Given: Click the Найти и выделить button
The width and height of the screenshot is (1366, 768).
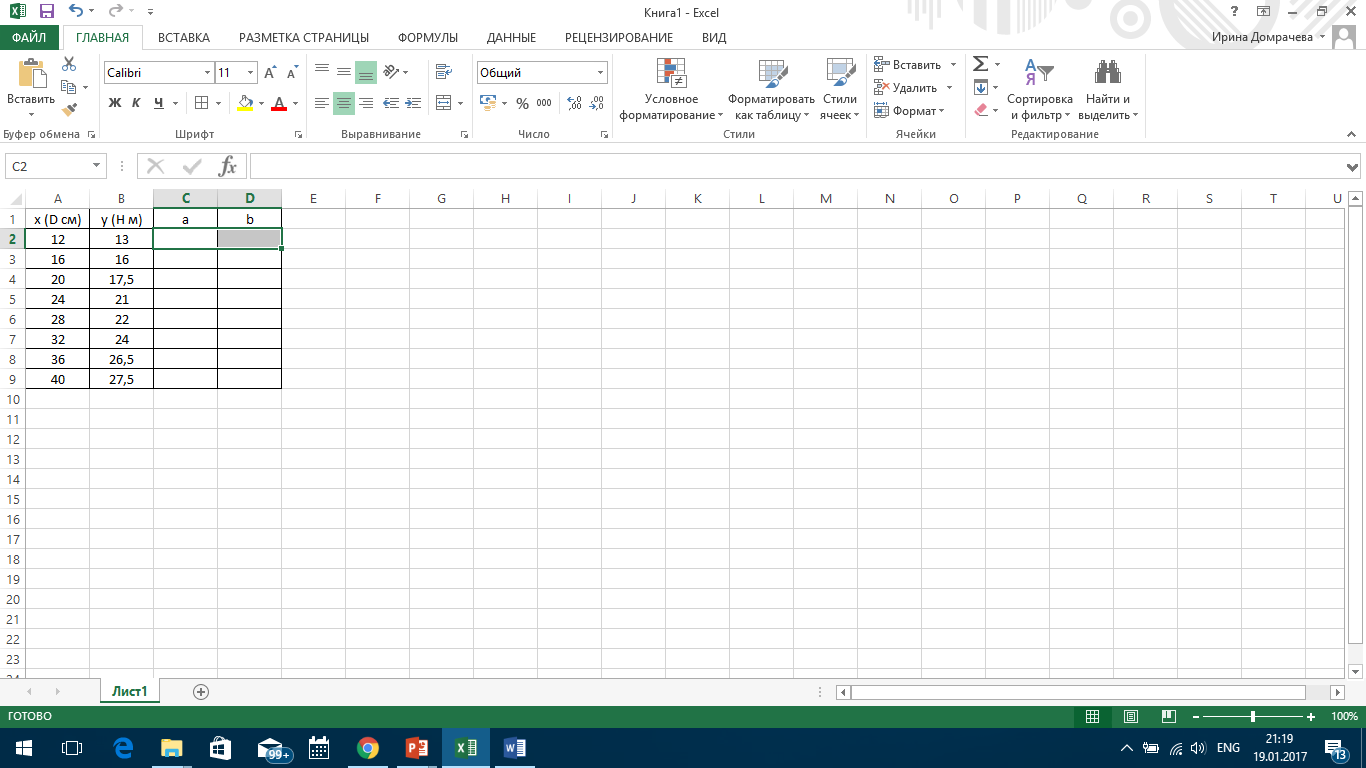Looking at the screenshot, I should click(x=1108, y=90).
